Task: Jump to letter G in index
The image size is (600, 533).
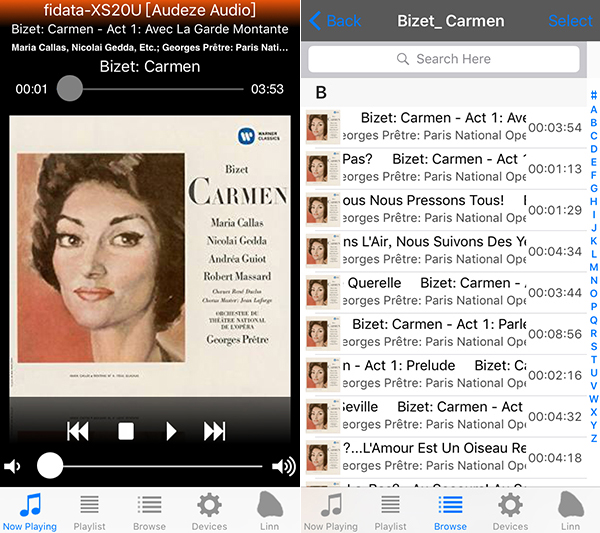Action: [593, 188]
